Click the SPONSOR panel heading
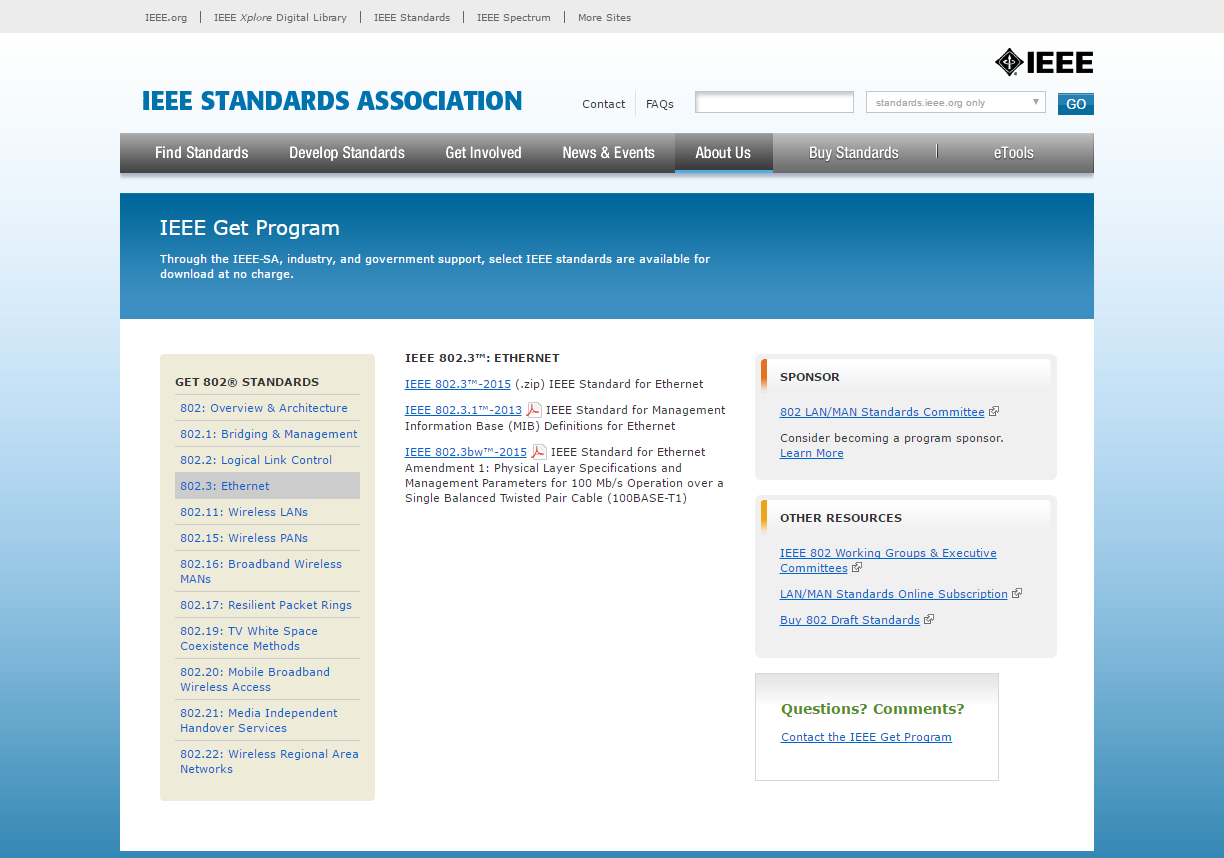1224x858 pixels. click(810, 377)
